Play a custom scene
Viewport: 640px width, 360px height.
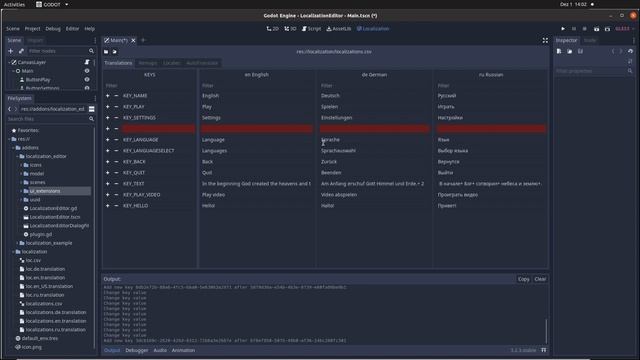(607, 29)
